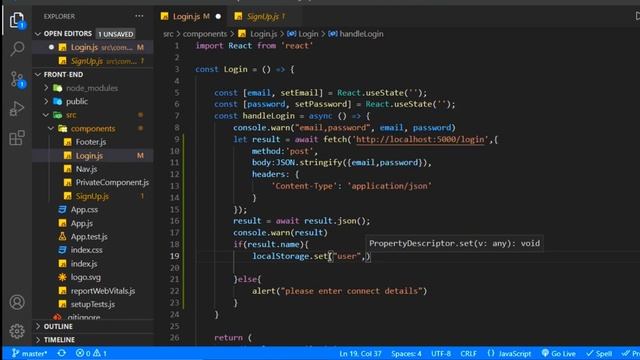Click the Login.js breadcrumb segment
The height and width of the screenshot is (360, 640).
258,34
